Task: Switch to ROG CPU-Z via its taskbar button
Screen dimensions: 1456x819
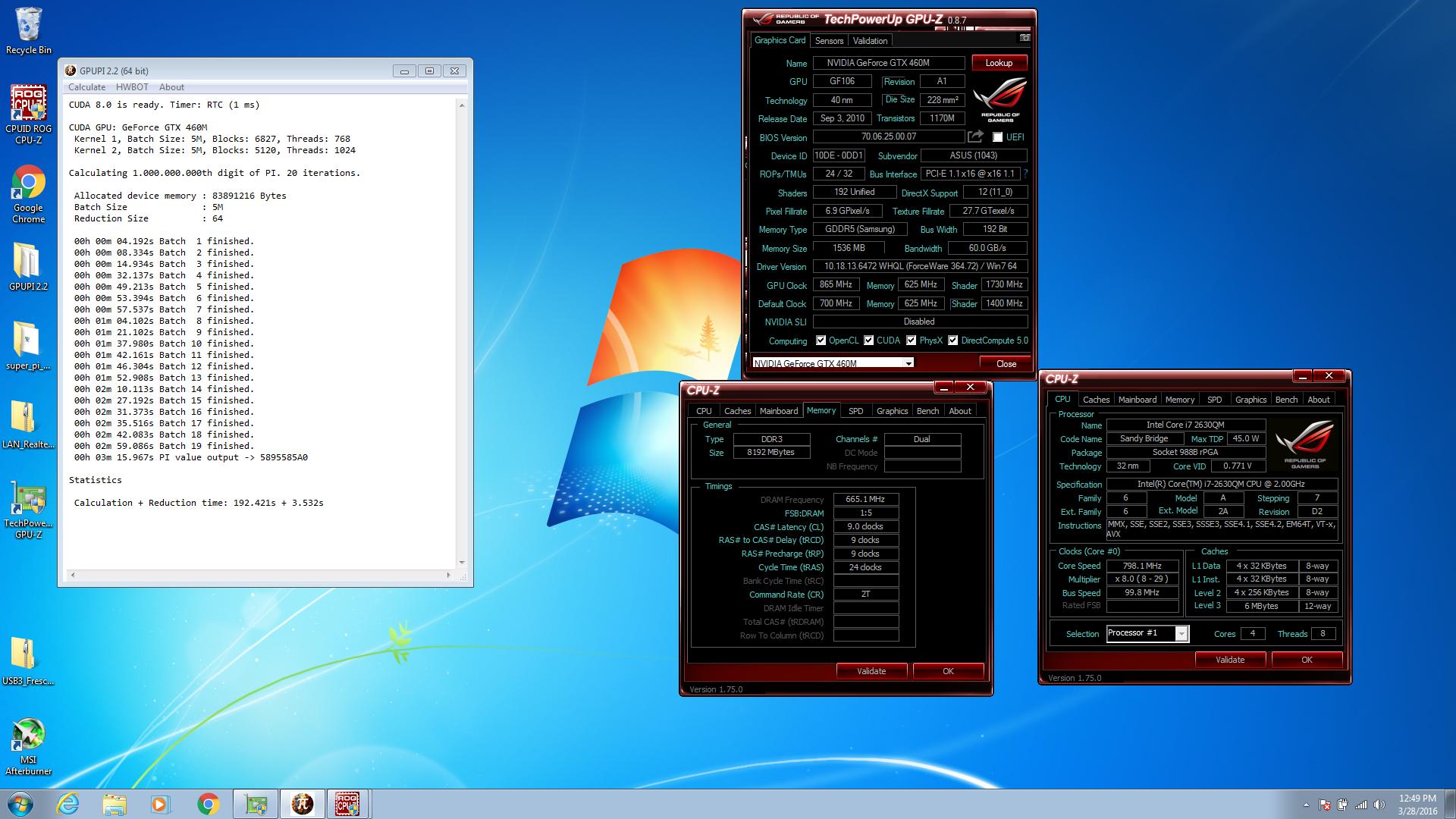Action: [347, 804]
